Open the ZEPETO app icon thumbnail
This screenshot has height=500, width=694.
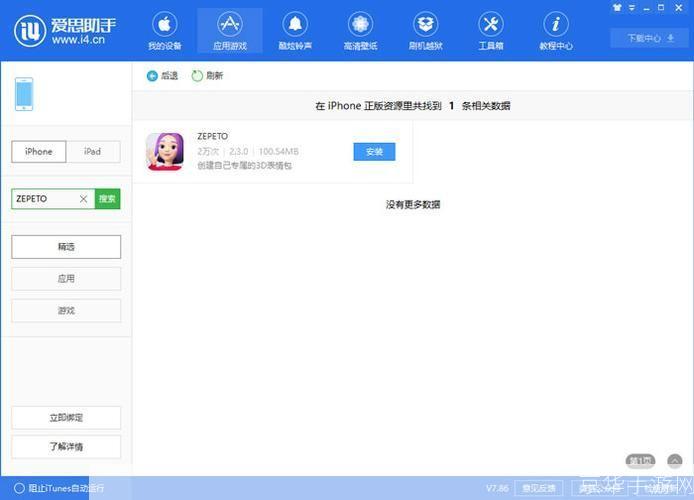point(165,151)
